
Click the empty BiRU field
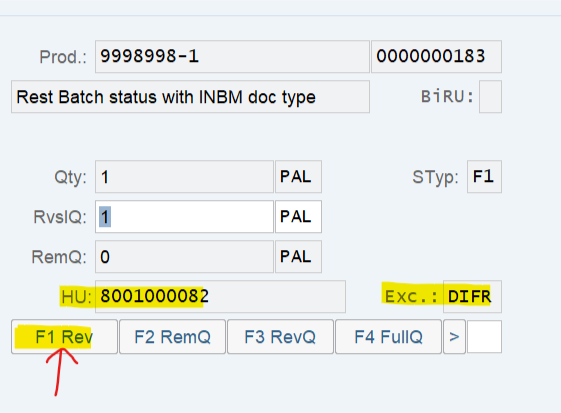(491, 97)
